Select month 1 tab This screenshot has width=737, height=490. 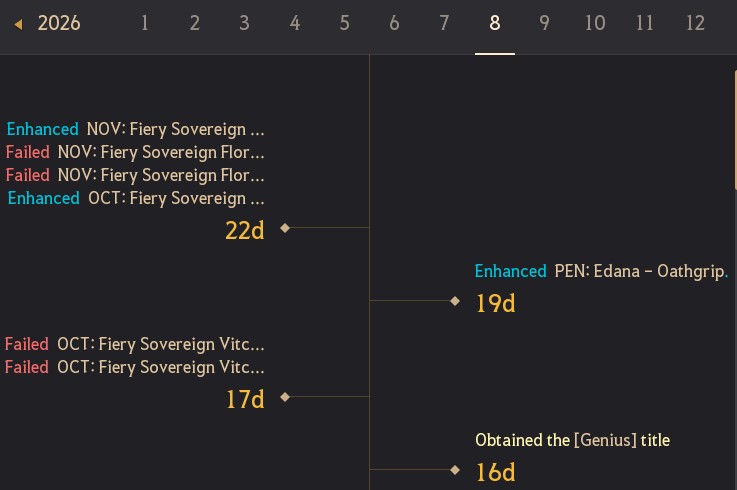point(145,23)
